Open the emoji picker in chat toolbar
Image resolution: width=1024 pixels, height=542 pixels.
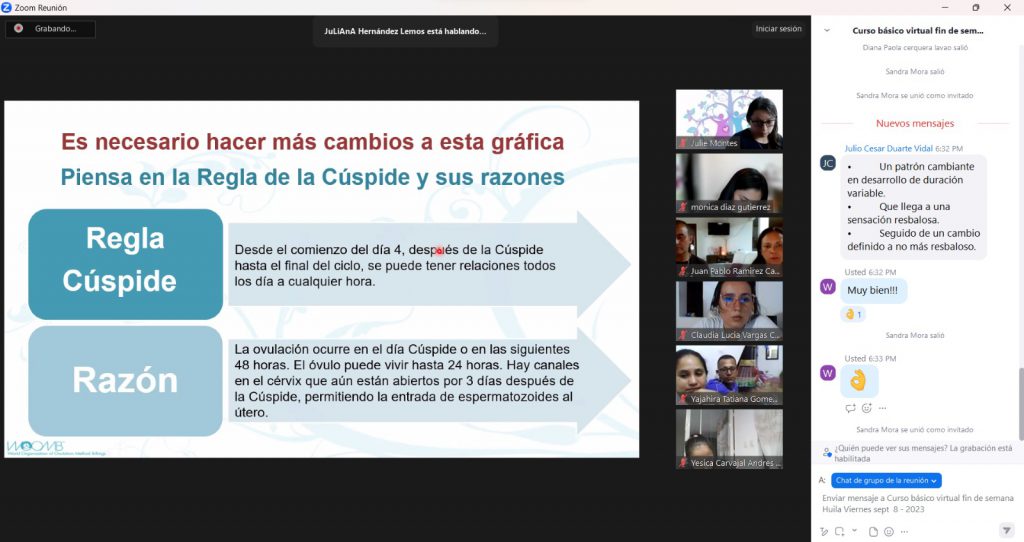pyautogui.click(x=889, y=532)
